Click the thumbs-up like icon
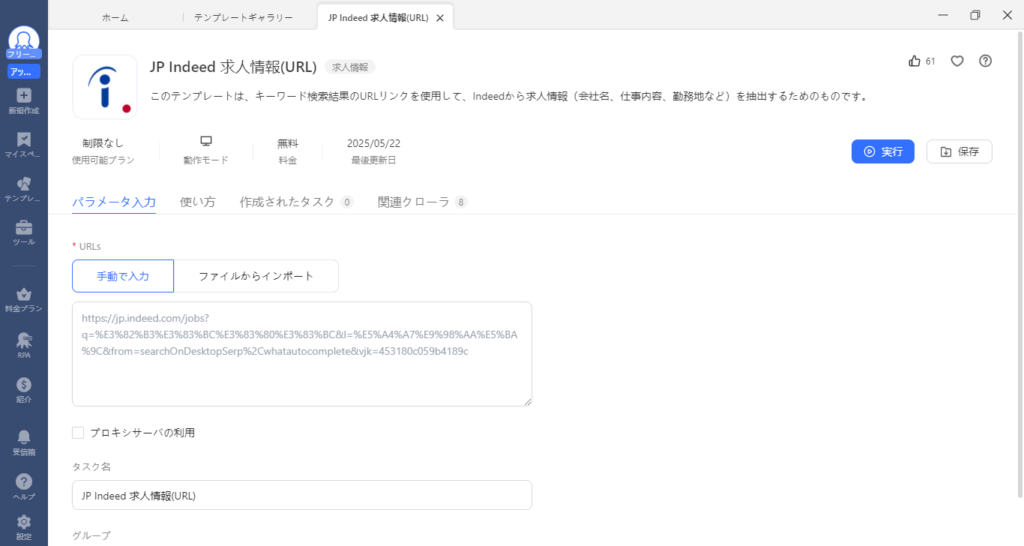Viewport: 1024px width, 546px height. 914,61
